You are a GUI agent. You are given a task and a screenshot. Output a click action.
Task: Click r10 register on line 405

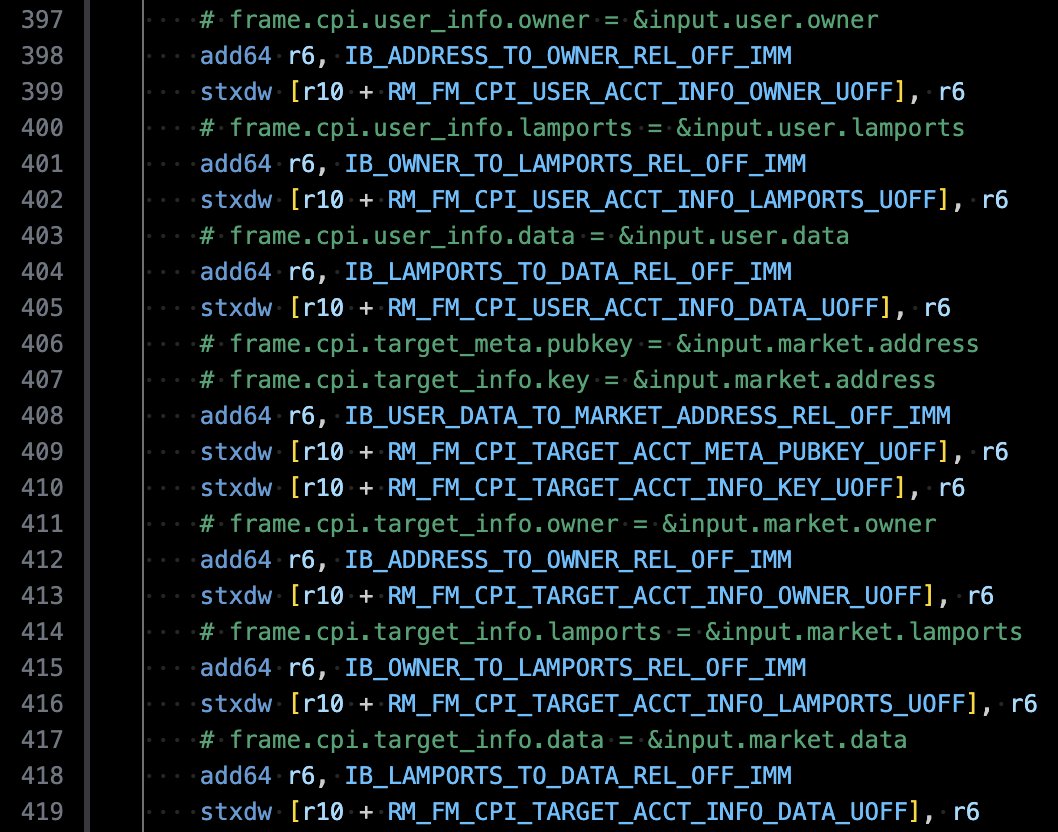tap(323, 308)
